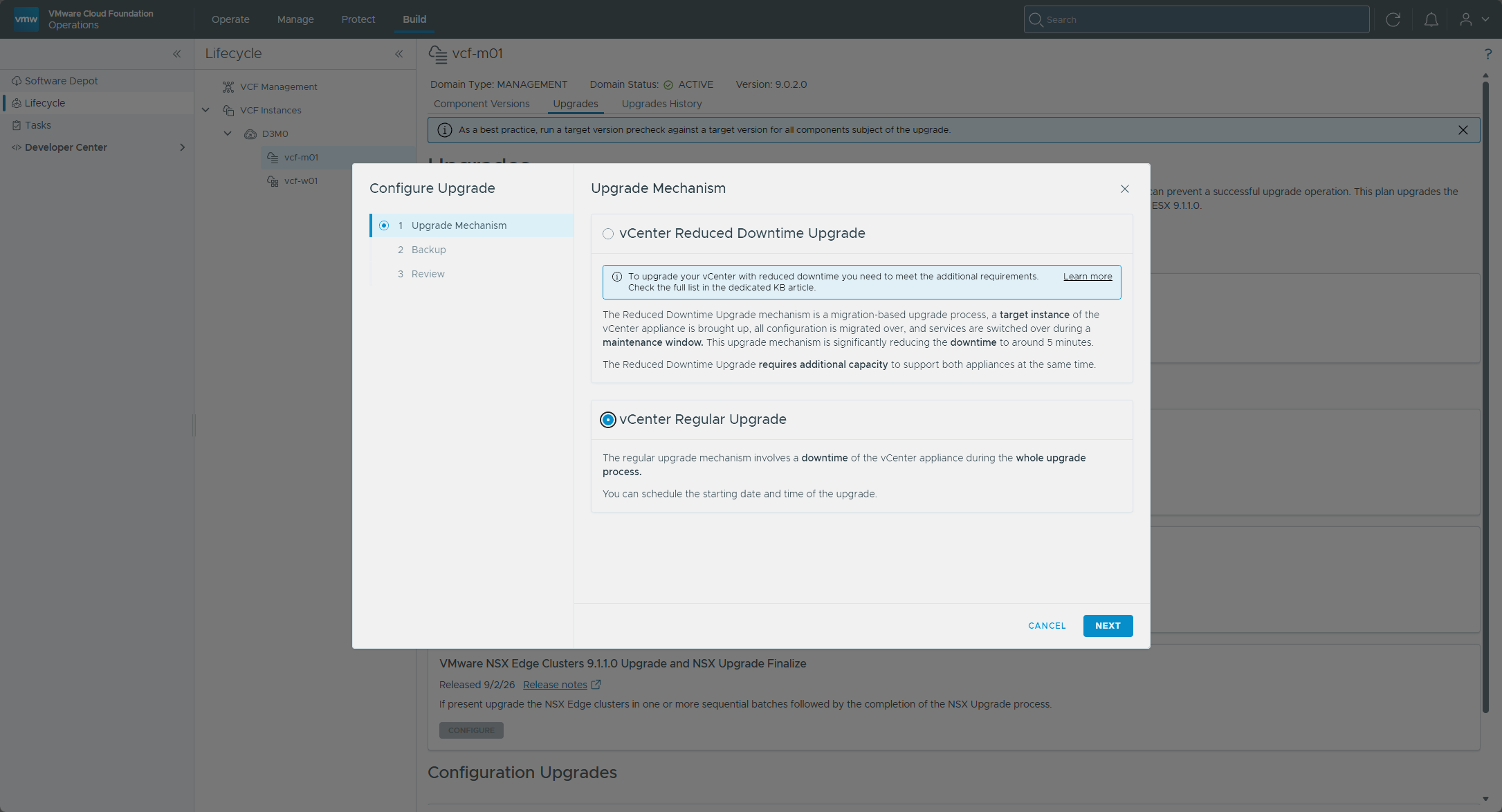Switch to Upgrades History tab
This screenshot has height=812, width=1502.
[661, 104]
